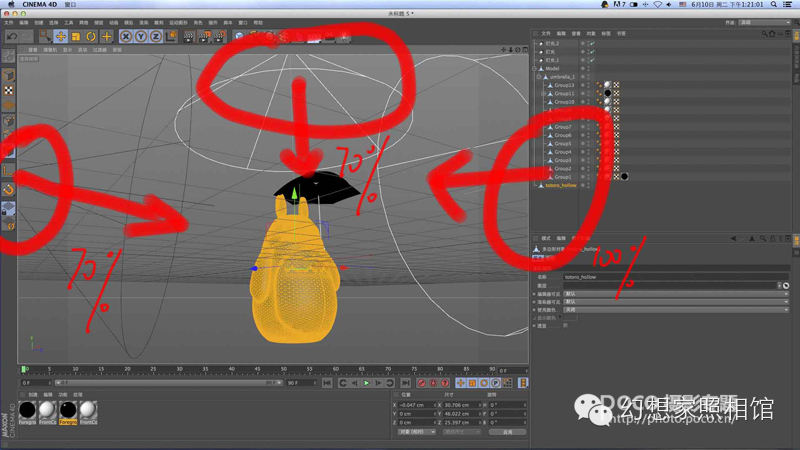
Task: Jump to the animation start
Action: (x=327, y=383)
